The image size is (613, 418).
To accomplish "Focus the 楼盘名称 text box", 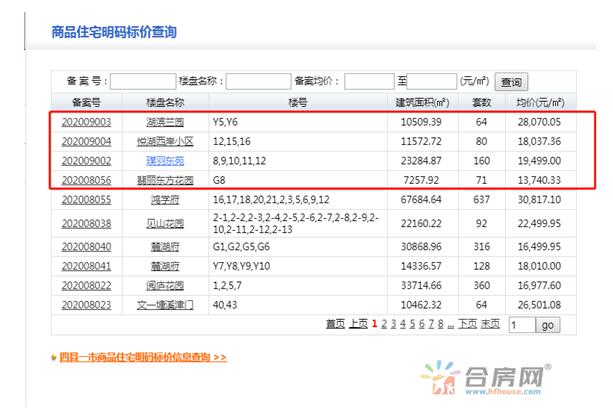I will [x=258, y=82].
